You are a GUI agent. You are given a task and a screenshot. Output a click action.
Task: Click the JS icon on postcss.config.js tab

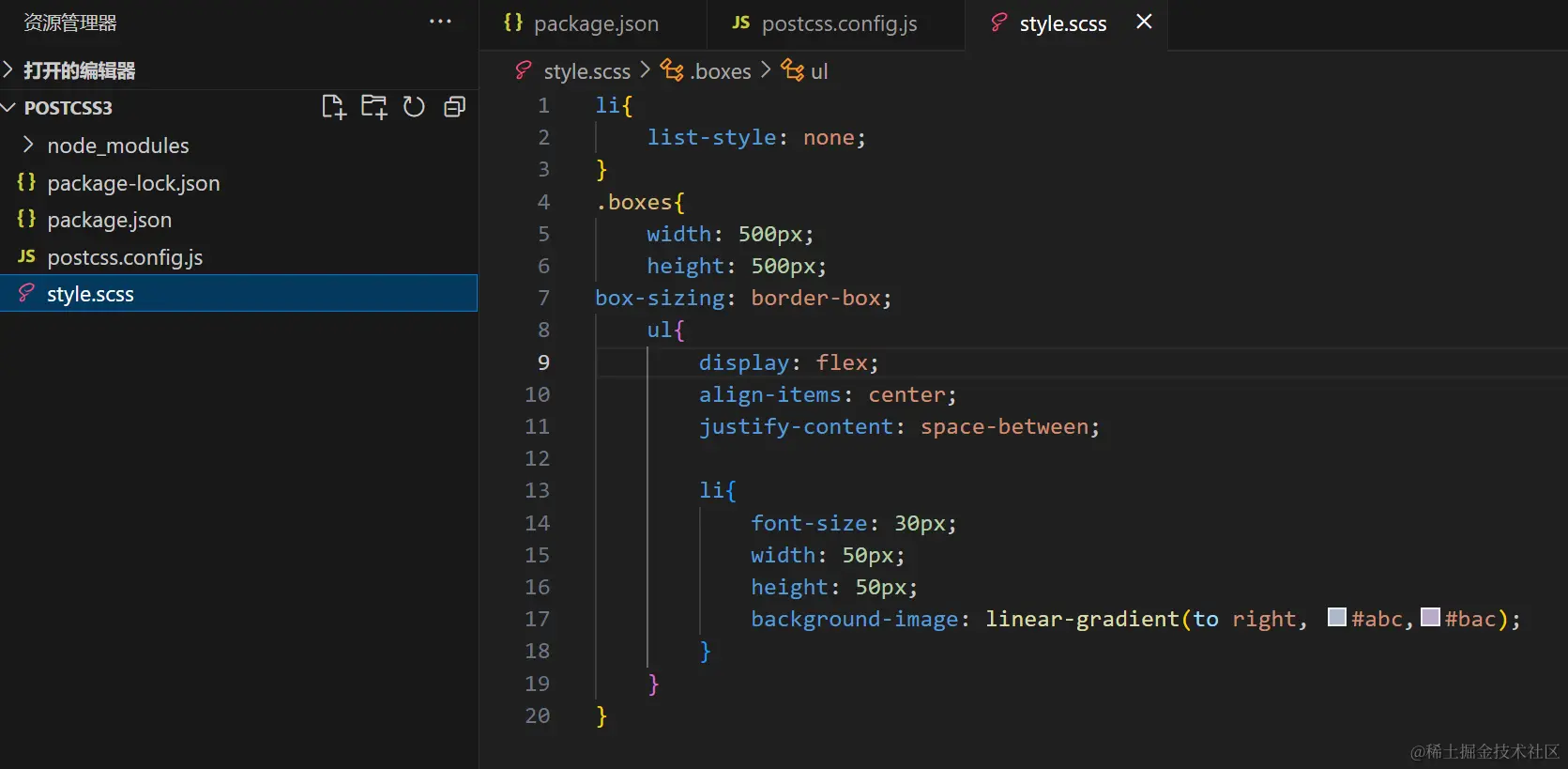point(741,23)
